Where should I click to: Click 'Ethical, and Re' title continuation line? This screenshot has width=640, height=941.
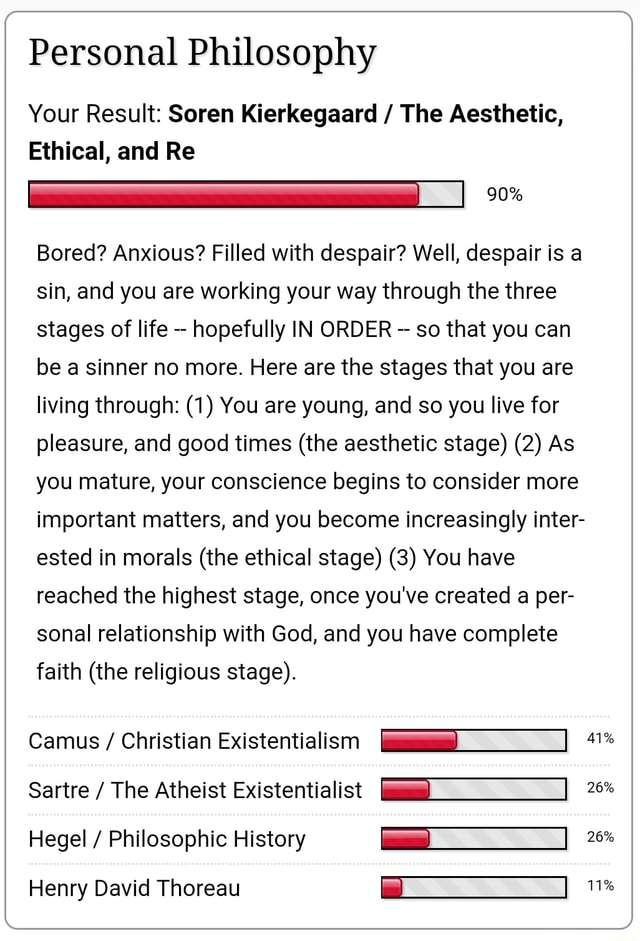[x=112, y=151]
